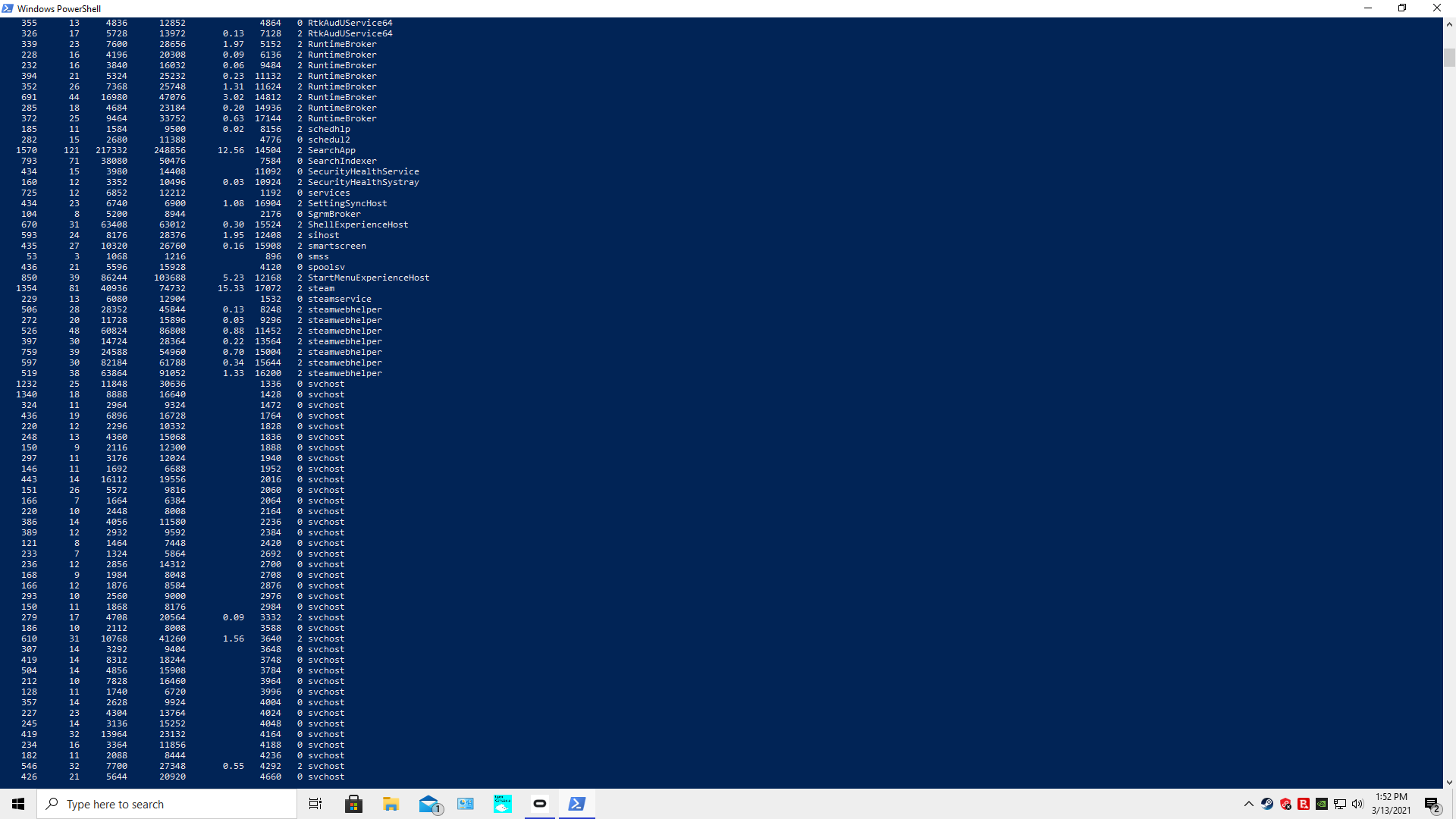
Task: Click the 'SettingSyncHost' process name
Action: point(347,203)
